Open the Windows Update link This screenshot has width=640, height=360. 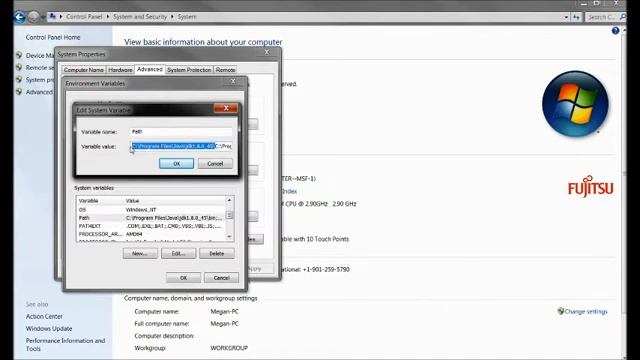click(49, 329)
